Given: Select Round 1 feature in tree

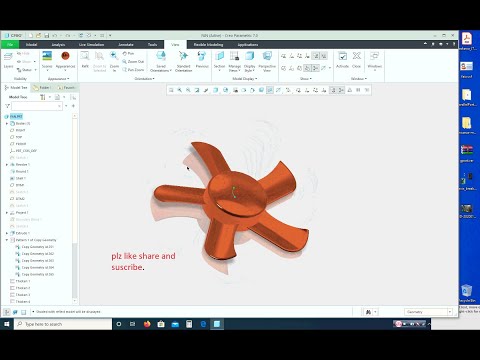Looking at the screenshot, I should [19, 171].
